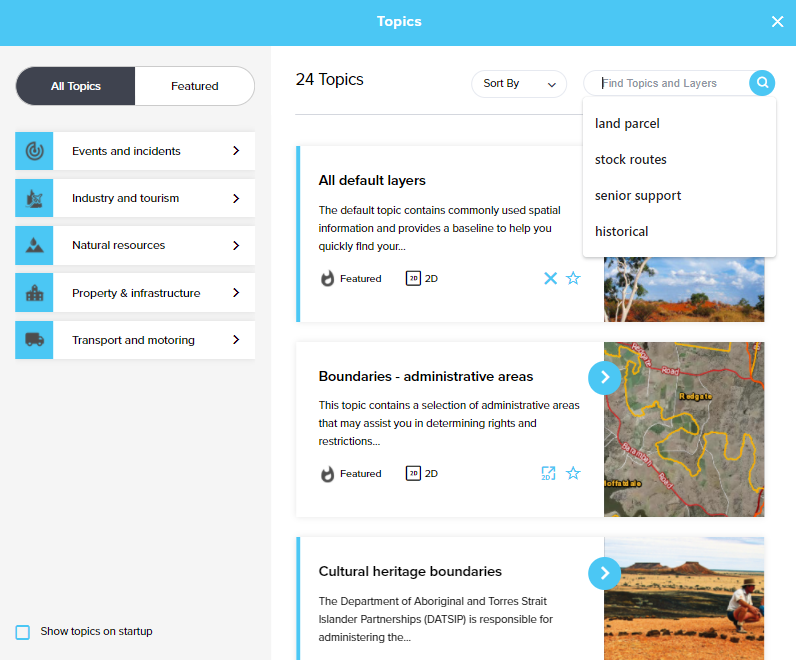796x660 pixels.
Task: Expand Industry and tourism chevron
Action: 236,199
